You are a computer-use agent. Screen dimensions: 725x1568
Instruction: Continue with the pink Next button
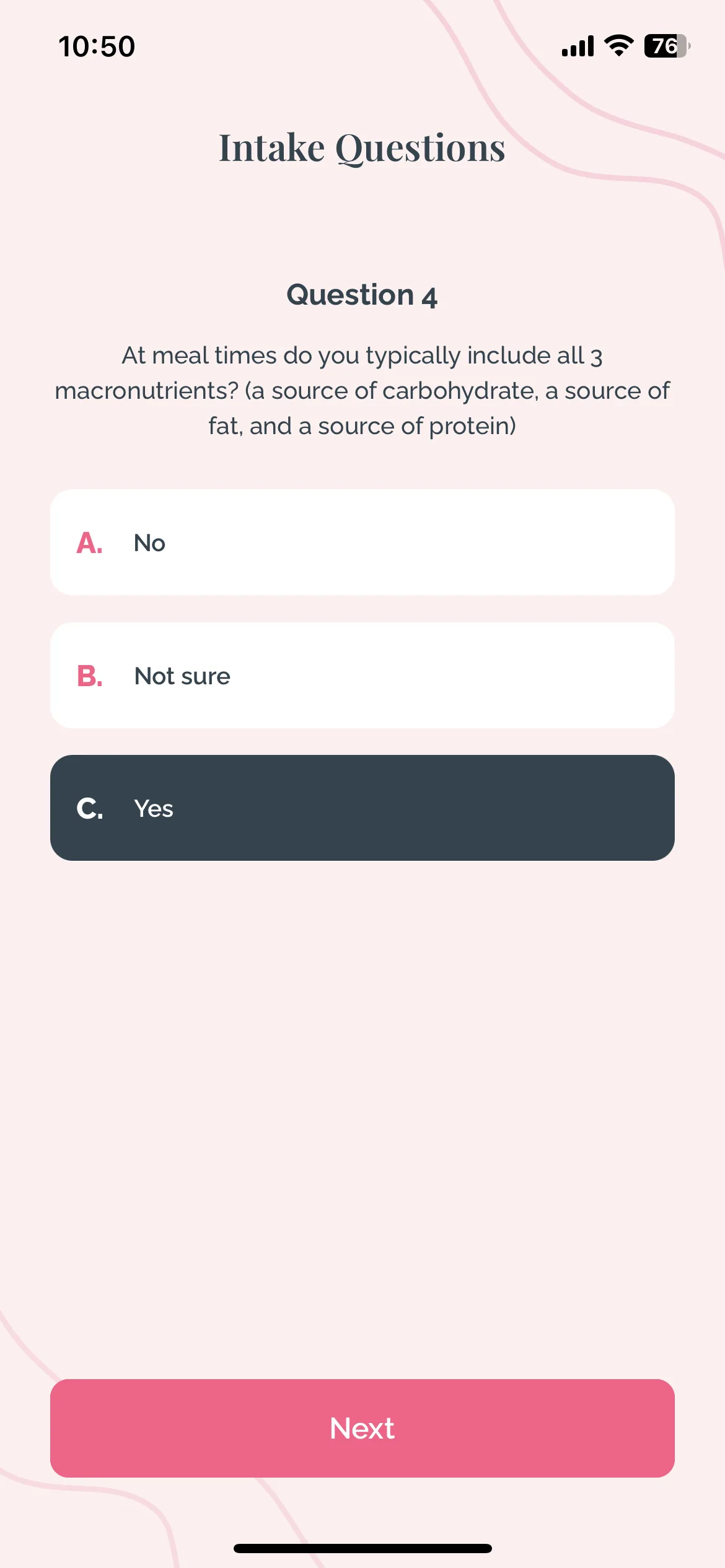[362, 1428]
